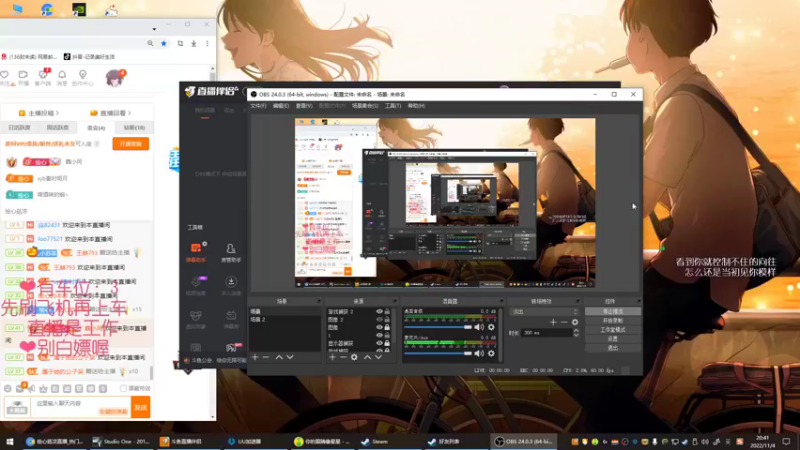Screen dimensions: 800x450
Task: Open source properties gear in sources panel
Action: [x=354, y=357]
